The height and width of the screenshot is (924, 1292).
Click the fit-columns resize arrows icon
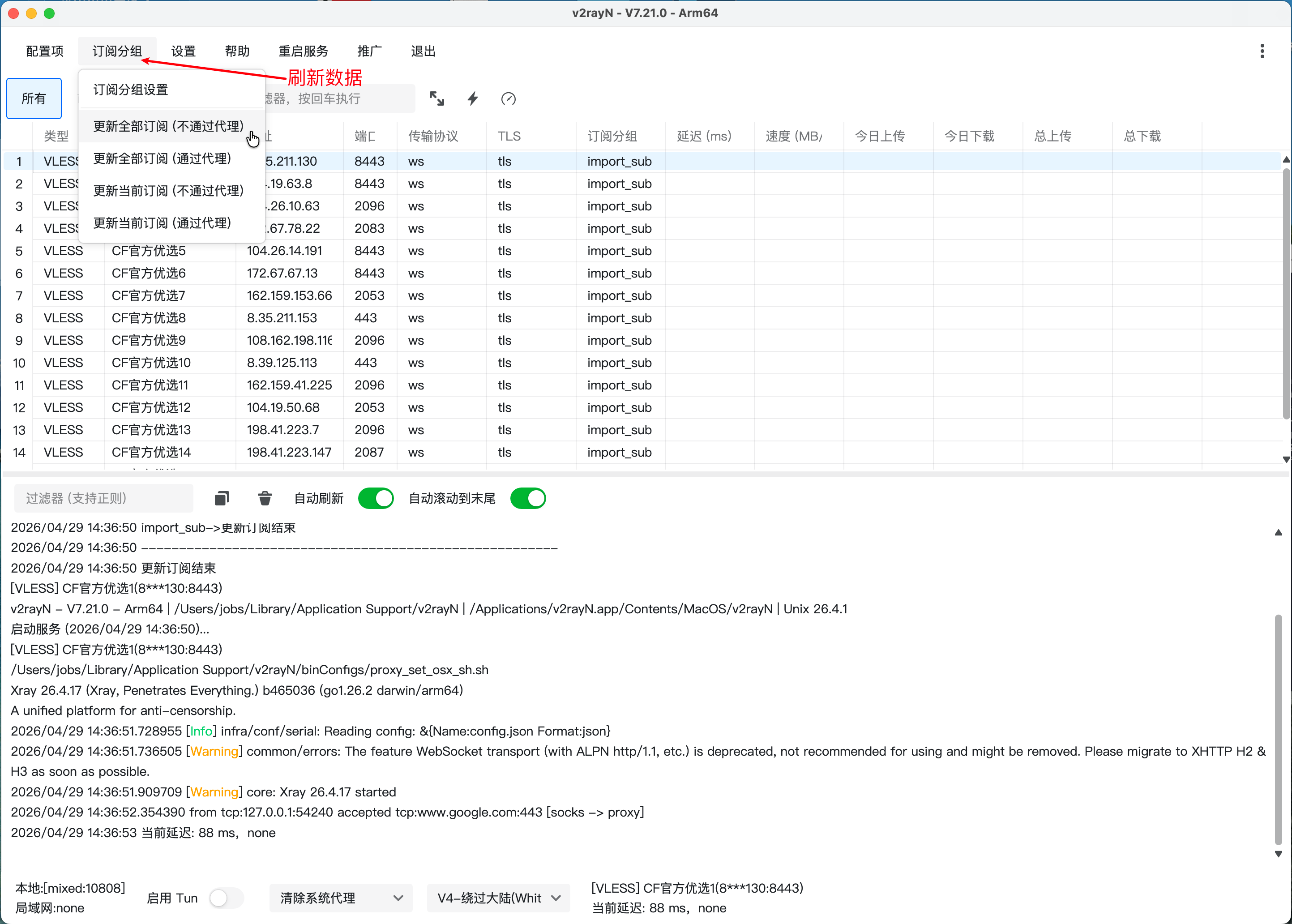pyautogui.click(x=436, y=98)
